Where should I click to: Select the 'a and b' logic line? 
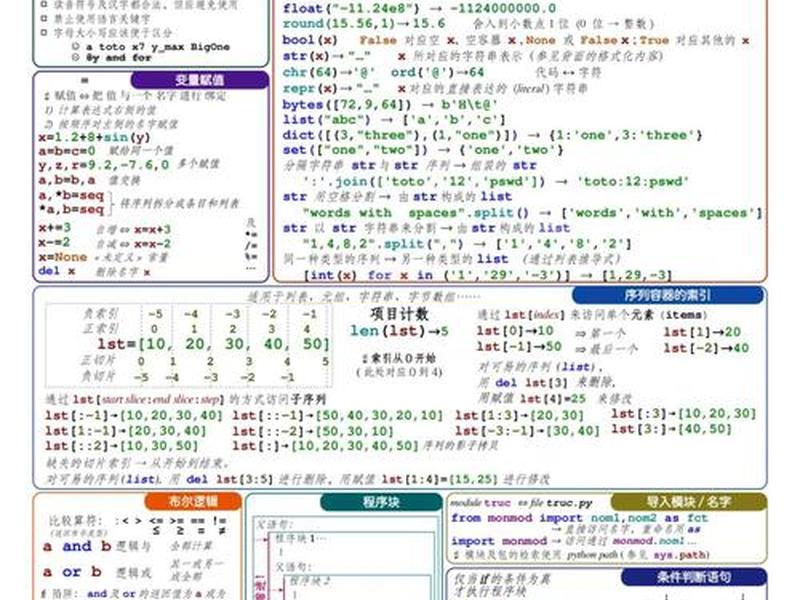77,546
